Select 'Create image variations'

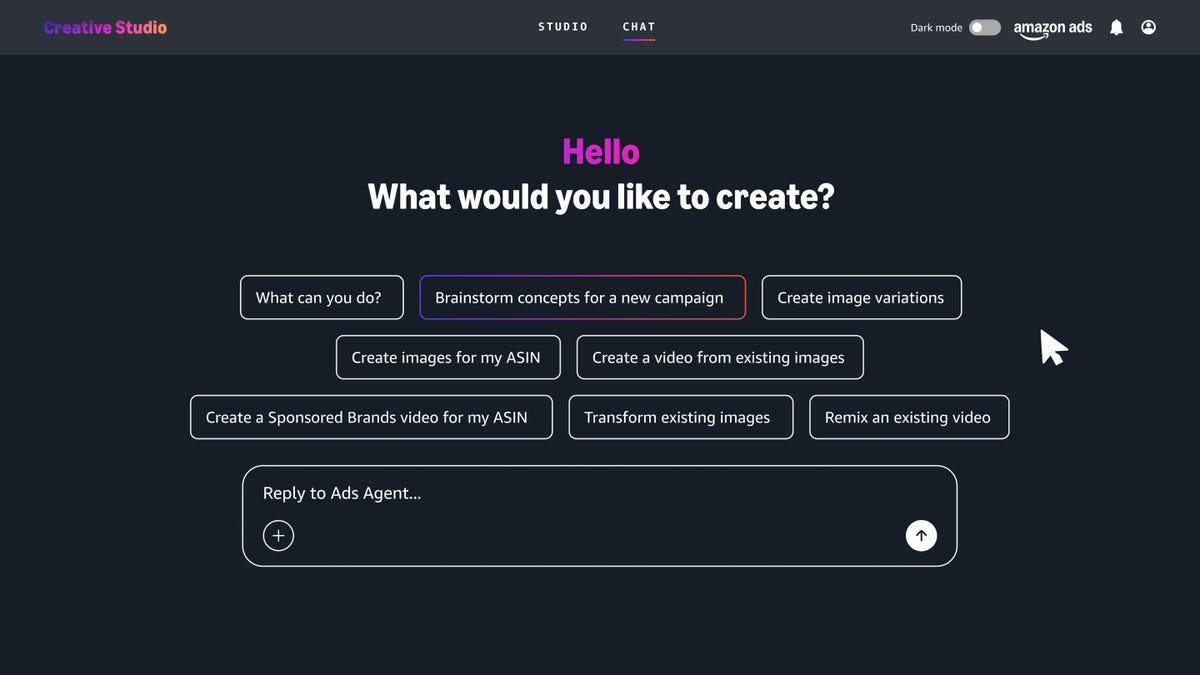861,297
